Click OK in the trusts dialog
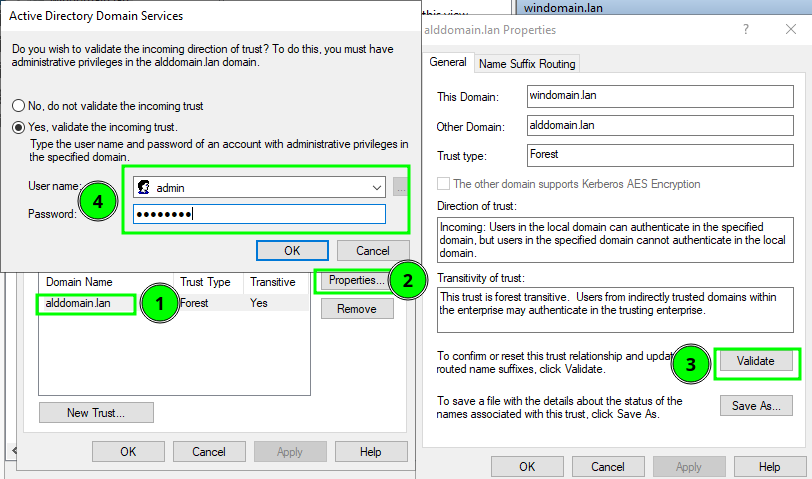Viewport: 812px width, 479px height. pyautogui.click(x=128, y=452)
